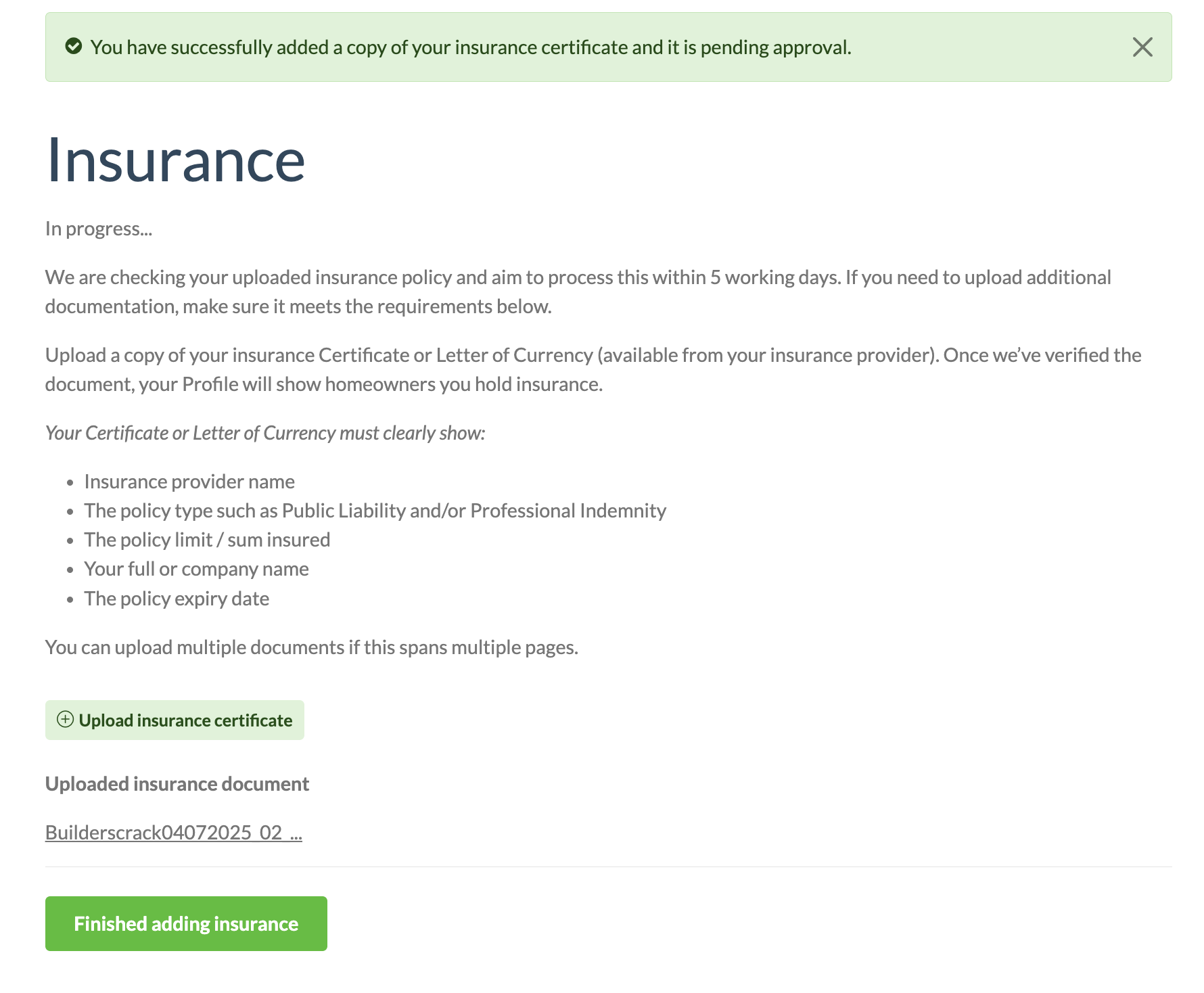Click the plus circle upload icon
The width and height of the screenshot is (1204, 993).
tap(65, 720)
